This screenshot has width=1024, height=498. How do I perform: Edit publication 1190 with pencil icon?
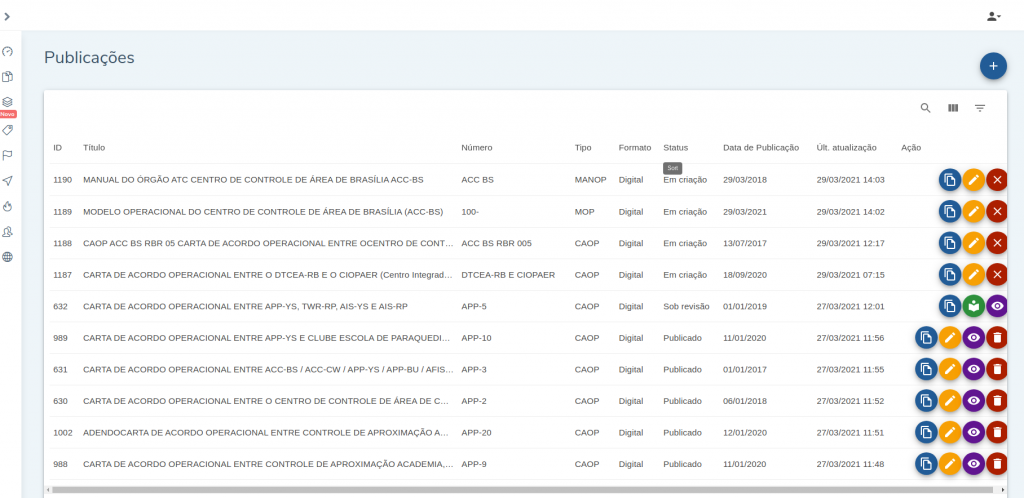point(974,179)
